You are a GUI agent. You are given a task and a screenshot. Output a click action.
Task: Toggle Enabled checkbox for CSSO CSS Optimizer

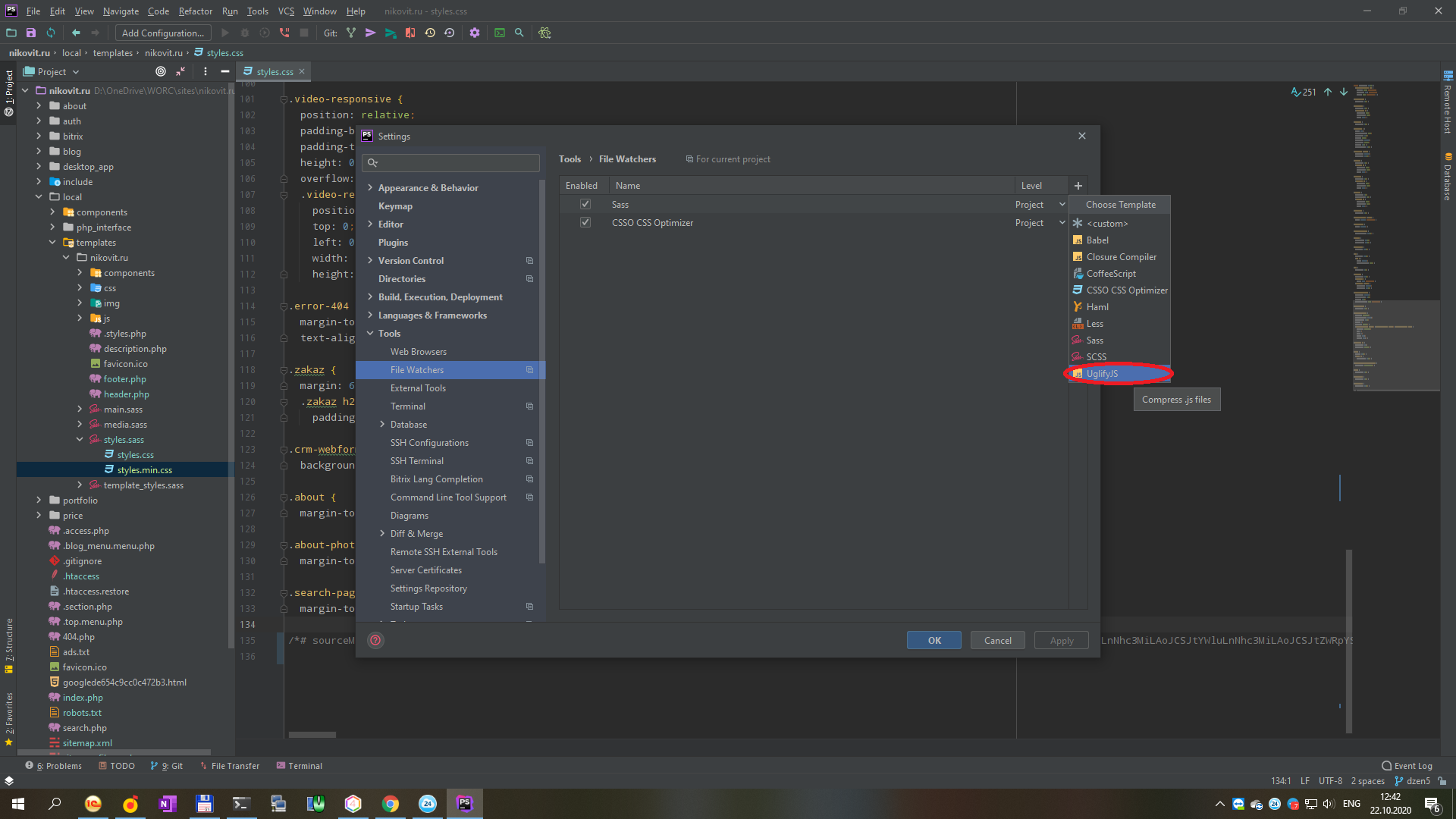point(585,222)
